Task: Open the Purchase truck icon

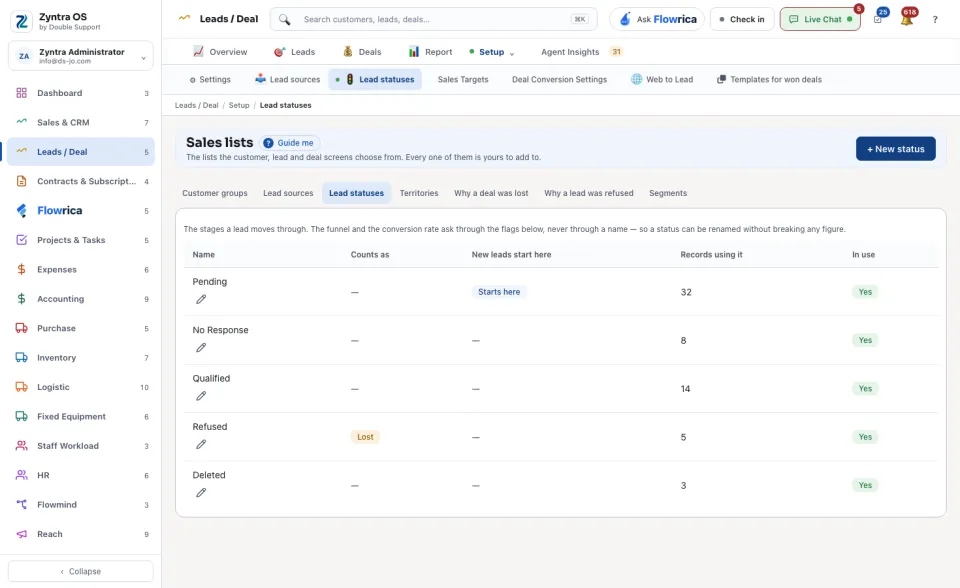Action: [x=21, y=328]
